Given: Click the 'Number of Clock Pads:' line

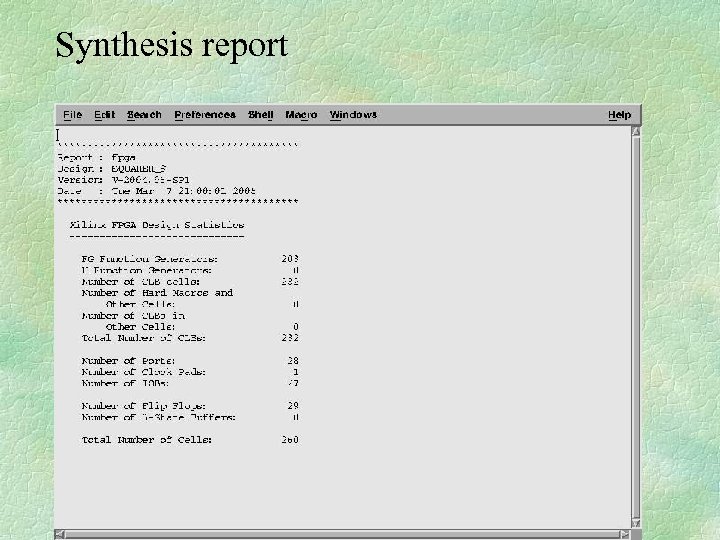Looking at the screenshot, I should pyautogui.click(x=190, y=372).
